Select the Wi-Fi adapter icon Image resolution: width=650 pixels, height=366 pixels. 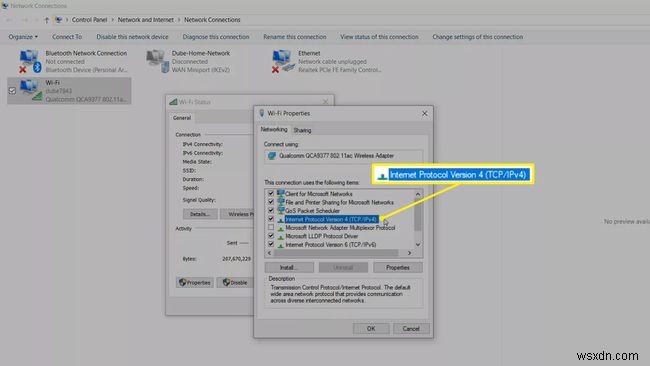click(31, 90)
